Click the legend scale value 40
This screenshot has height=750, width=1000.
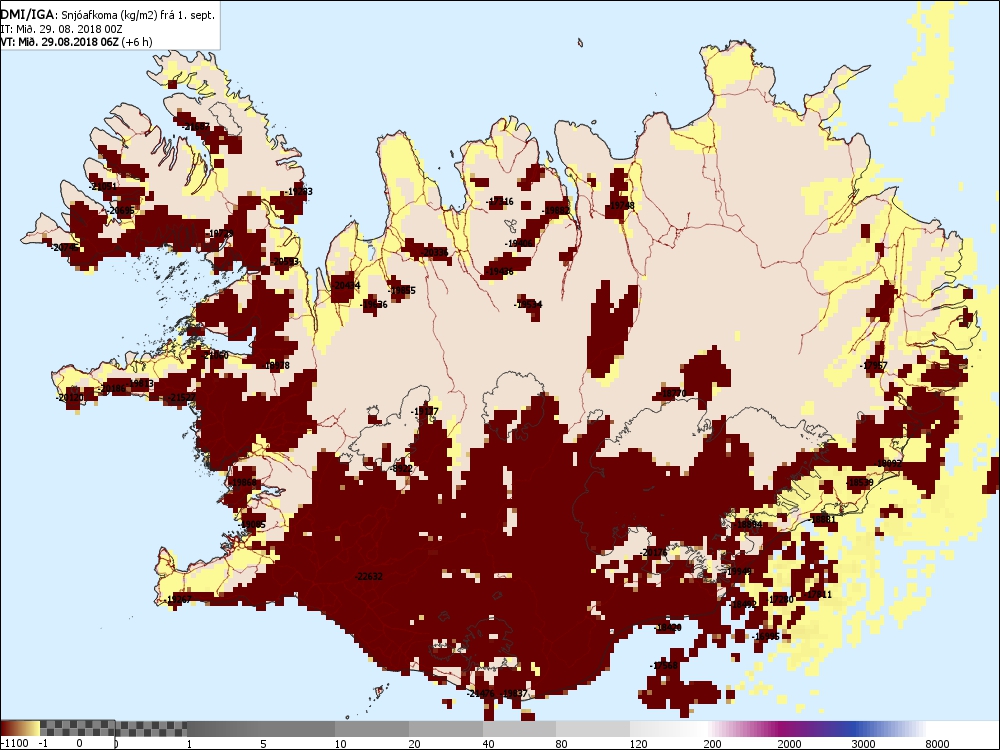489,744
